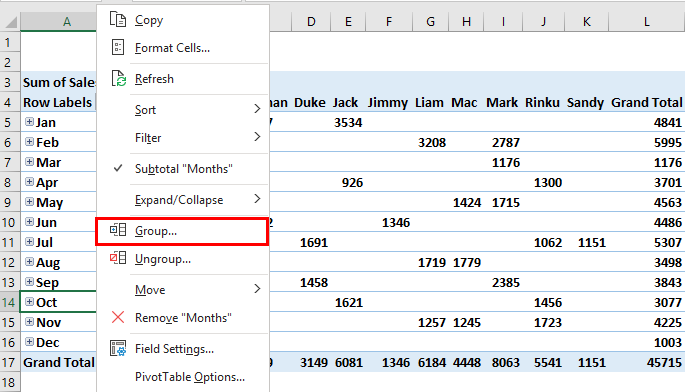Select row 1 header
685x392 pixels.
coord(10,42)
